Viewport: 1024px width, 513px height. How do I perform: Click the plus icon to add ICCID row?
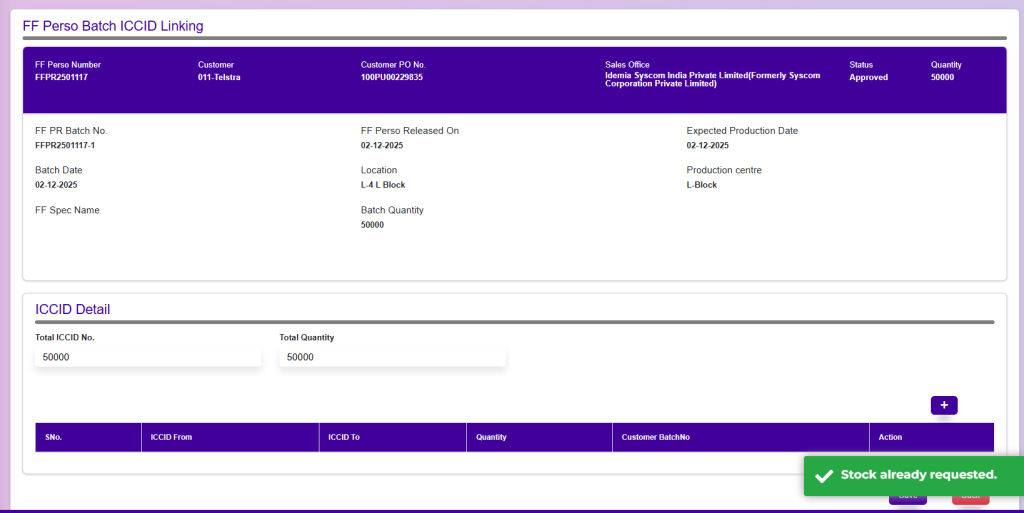tap(944, 405)
